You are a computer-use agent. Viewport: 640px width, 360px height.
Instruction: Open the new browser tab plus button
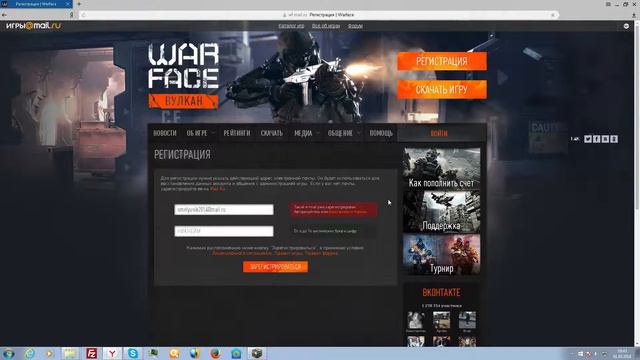pyautogui.click(x=79, y=4)
